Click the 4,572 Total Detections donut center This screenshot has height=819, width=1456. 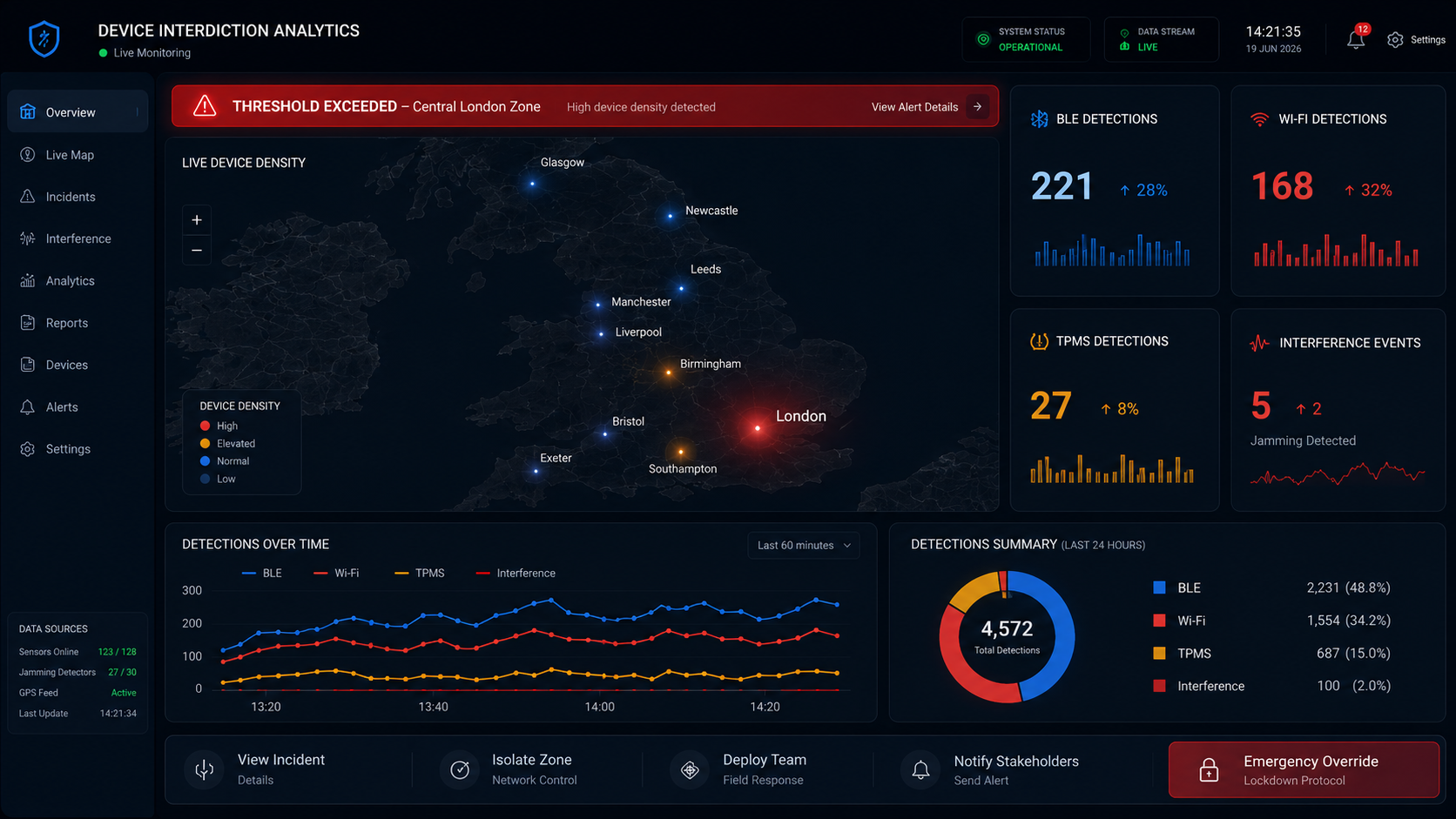click(1007, 636)
